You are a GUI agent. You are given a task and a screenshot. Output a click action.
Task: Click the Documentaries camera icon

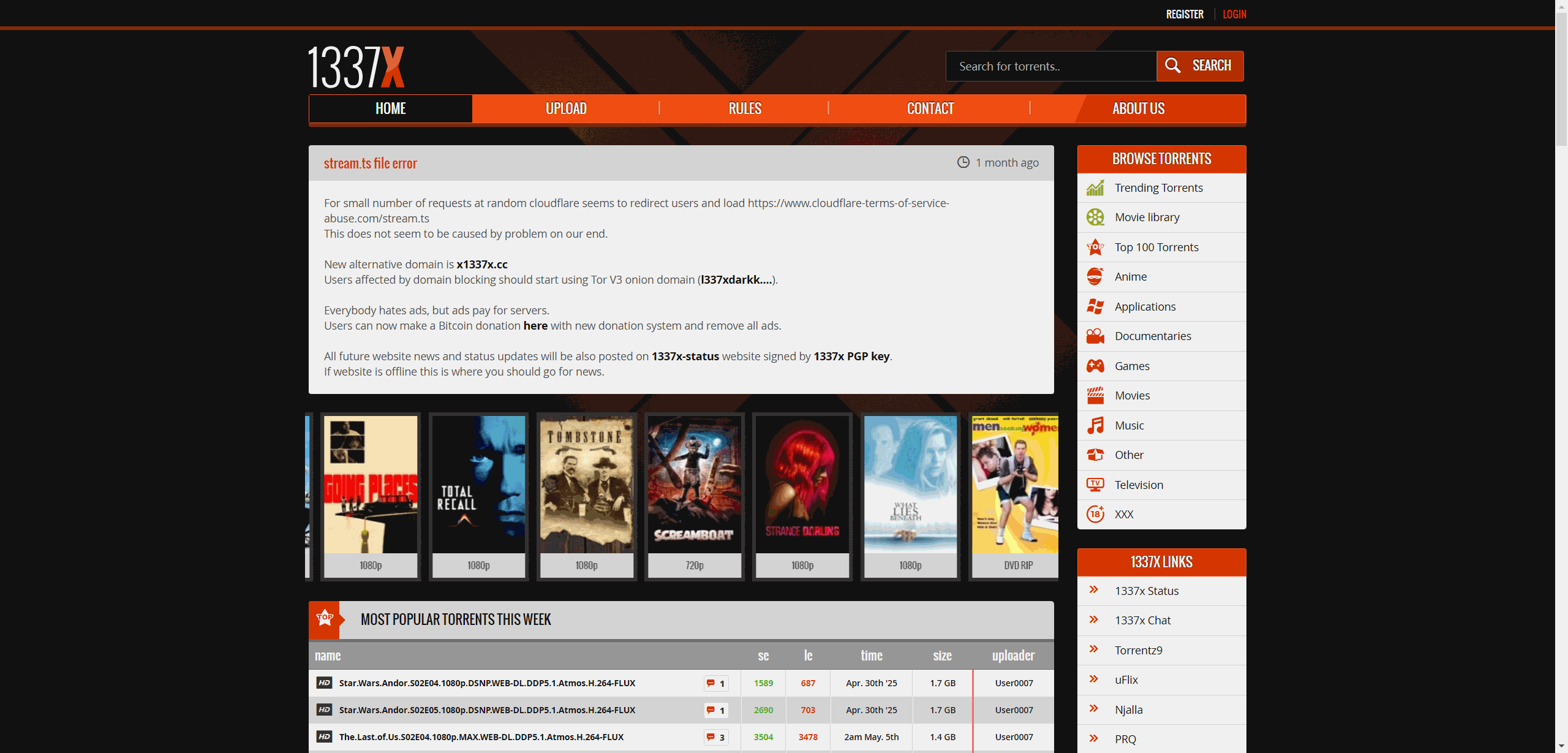[x=1095, y=336]
